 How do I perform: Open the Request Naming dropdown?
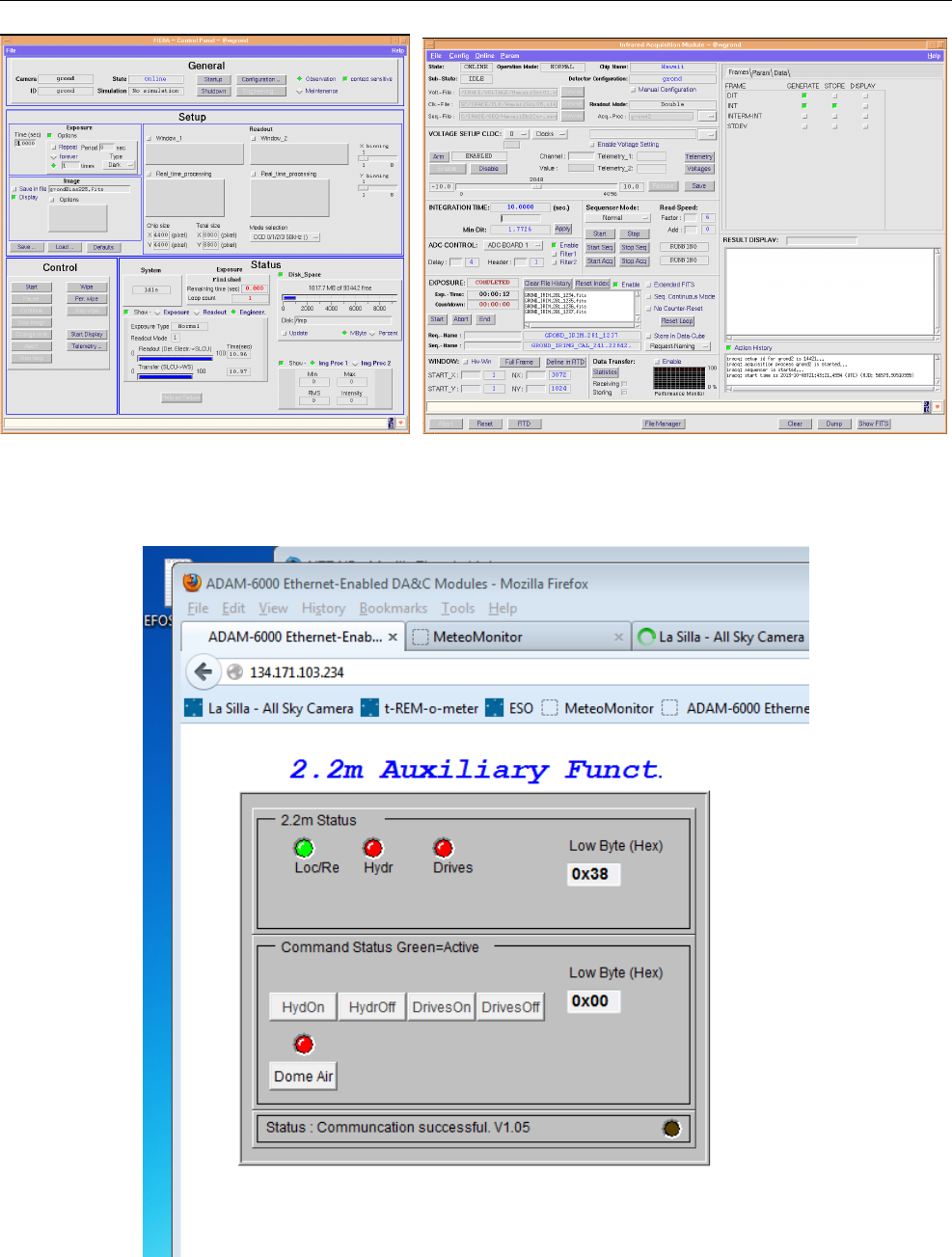[x=678, y=346]
